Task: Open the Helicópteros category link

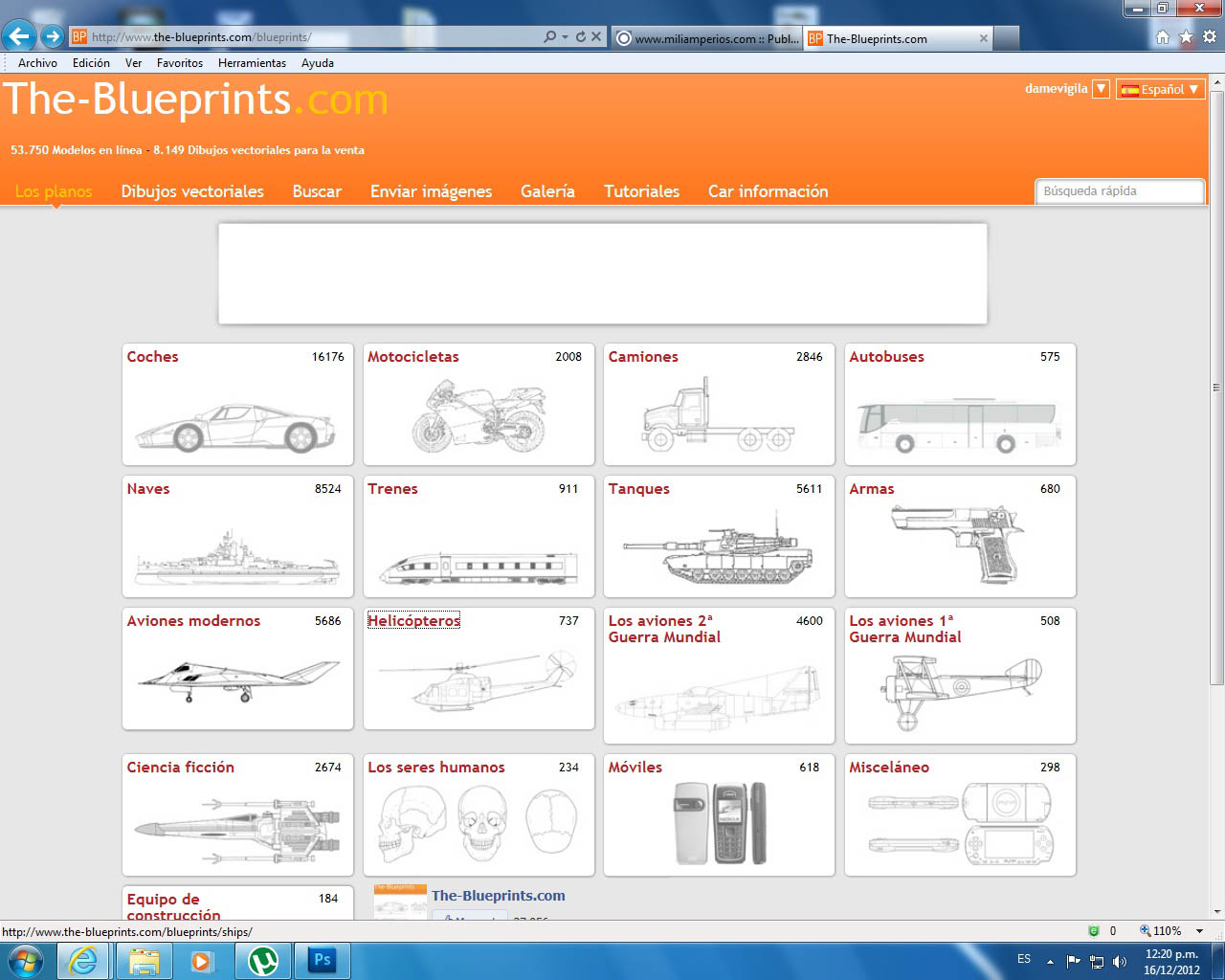Action: (413, 621)
